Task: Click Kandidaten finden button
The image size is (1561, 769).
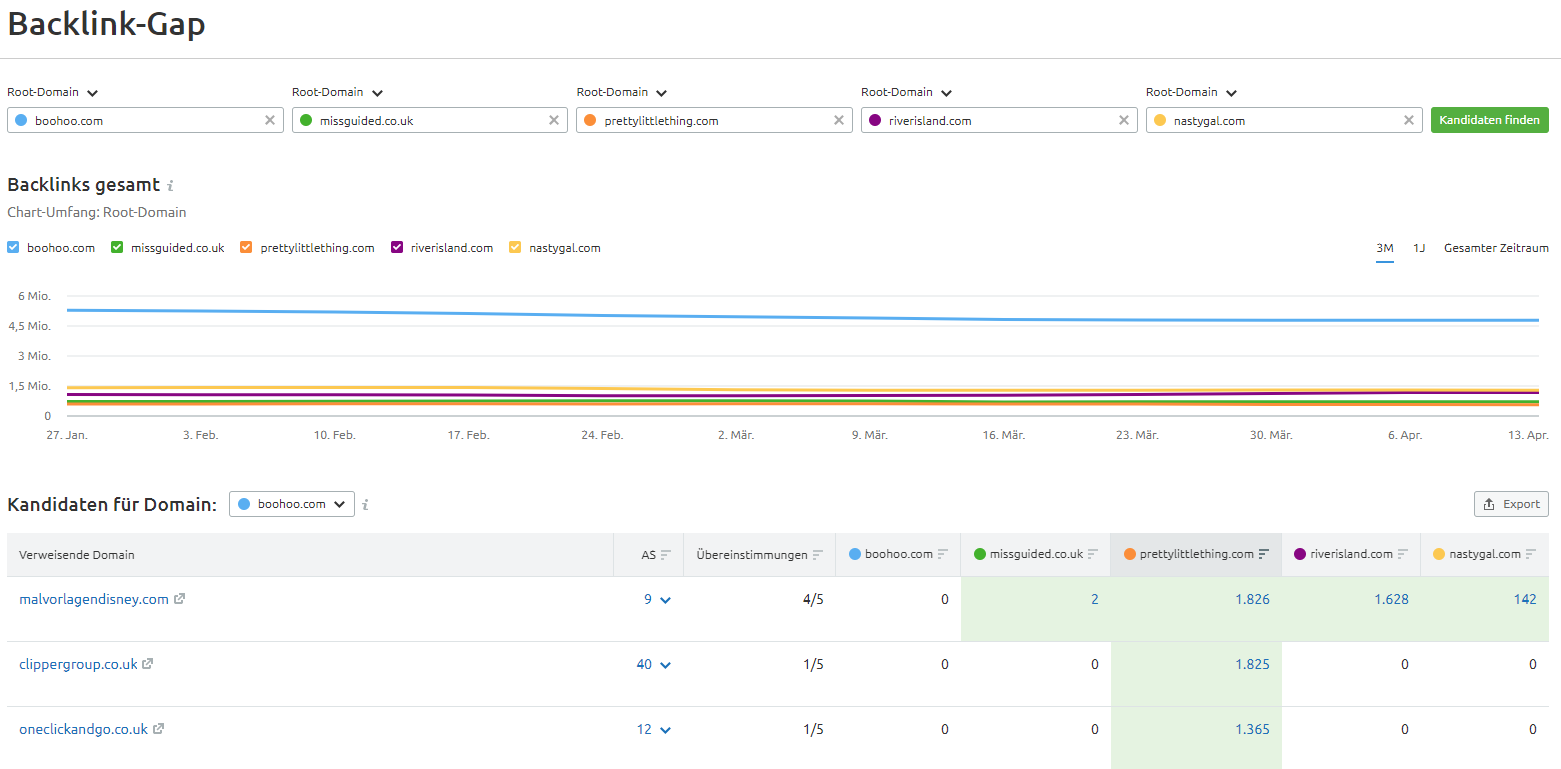Action: click(x=1490, y=120)
